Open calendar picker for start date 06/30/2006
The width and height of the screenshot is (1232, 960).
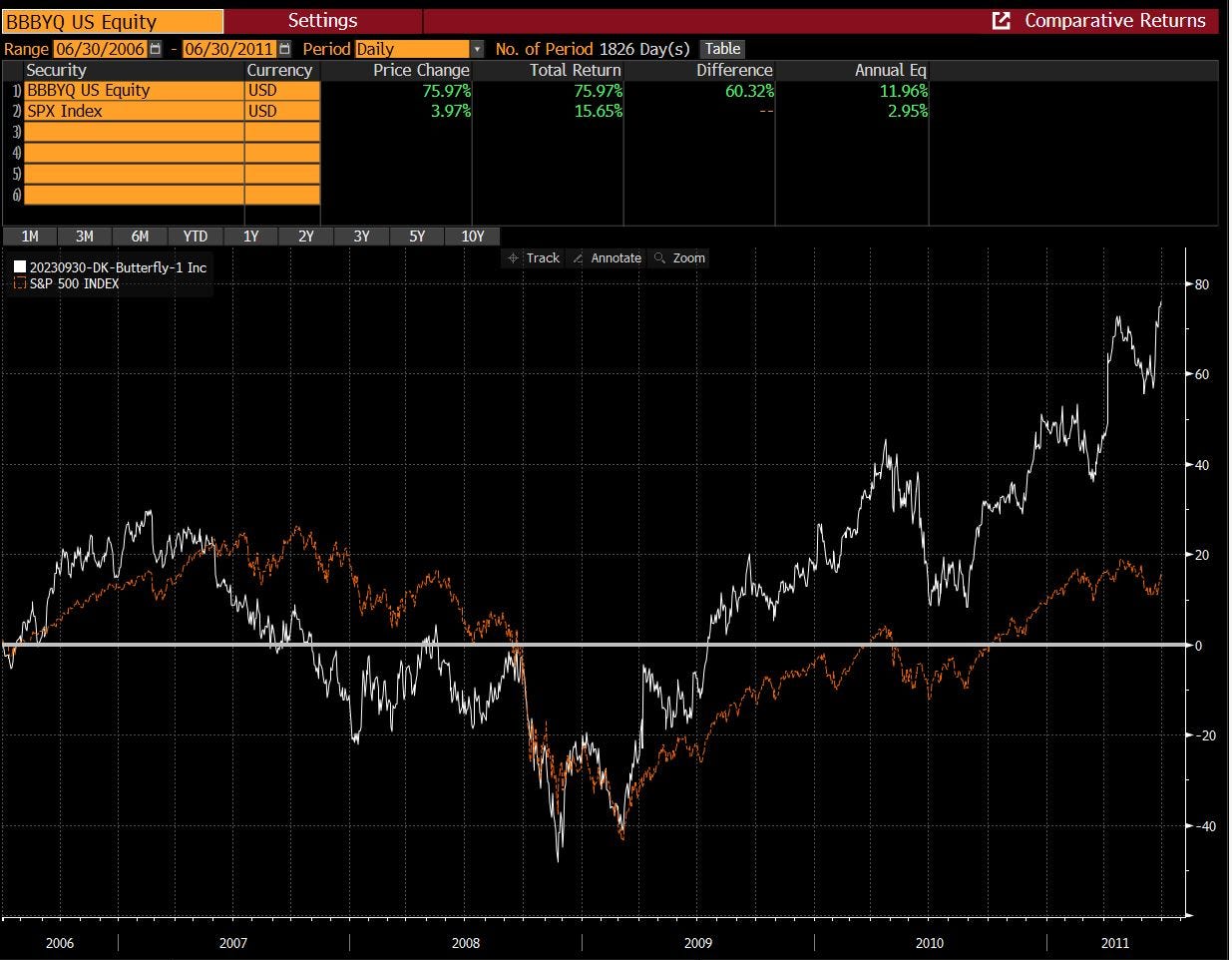click(x=156, y=49)
